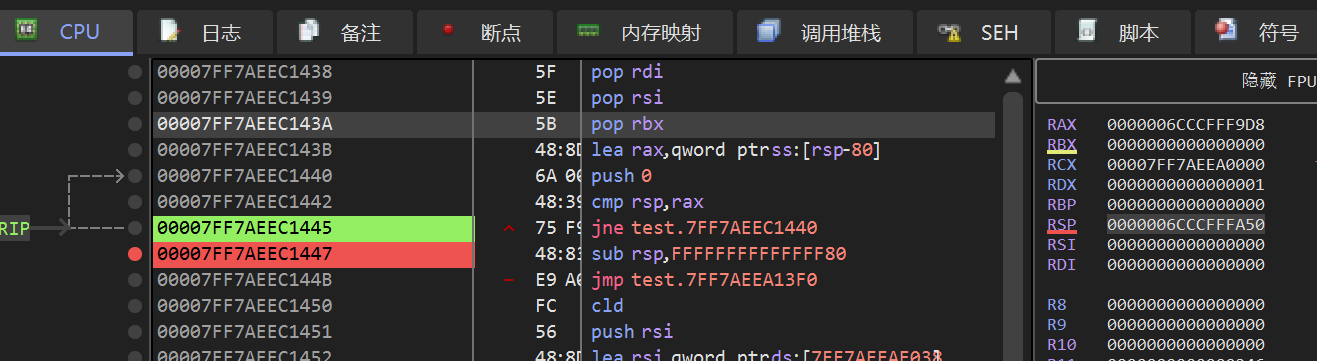1317x361 pixels.
Task: Toggle breakpoint dot at 00007FF7AEEC1438
Action: click(135, 72)
